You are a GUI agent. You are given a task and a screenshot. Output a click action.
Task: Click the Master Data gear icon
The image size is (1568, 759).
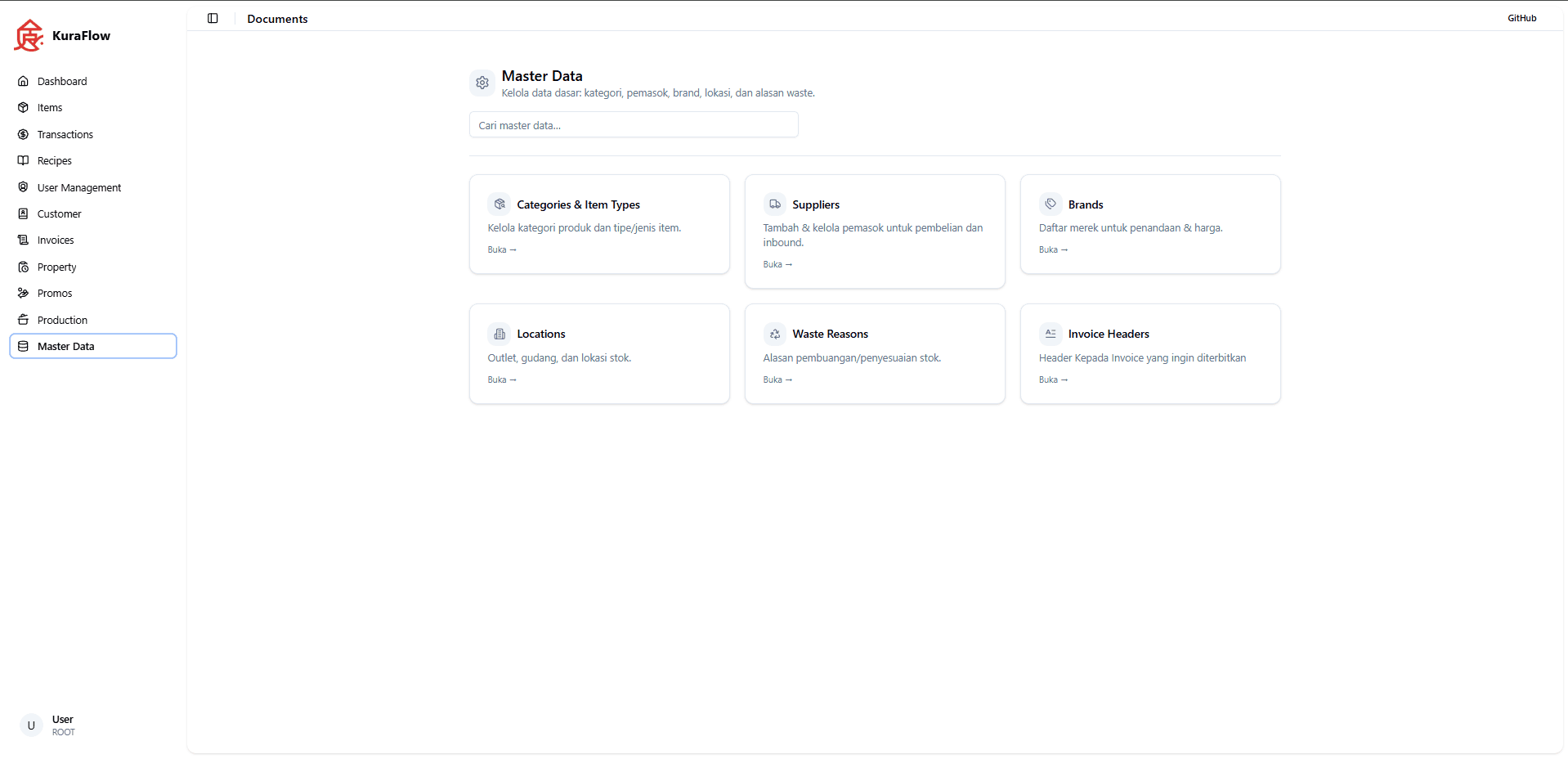482,83
